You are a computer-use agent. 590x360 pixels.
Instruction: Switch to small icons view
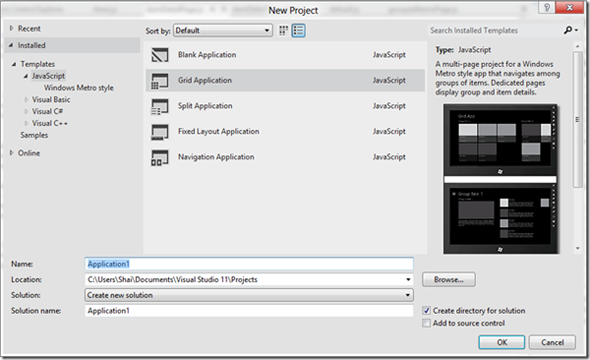pos(283,30)
